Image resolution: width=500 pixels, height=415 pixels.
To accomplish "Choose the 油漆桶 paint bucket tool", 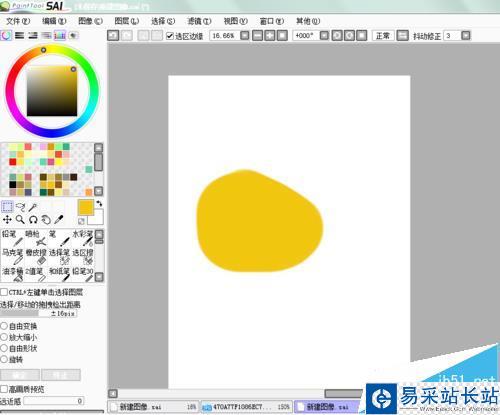I will 13,275.
